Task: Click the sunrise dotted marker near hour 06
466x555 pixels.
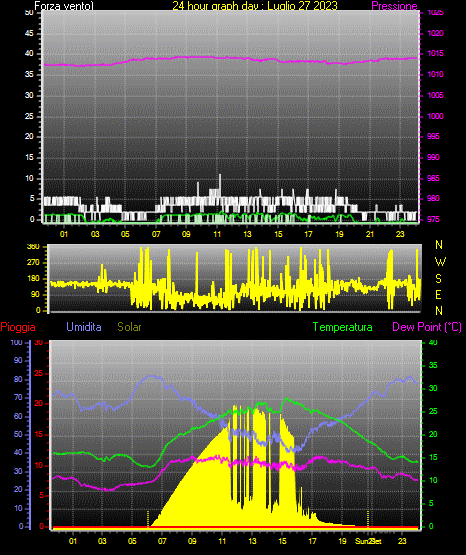Action: click(148, 519)
